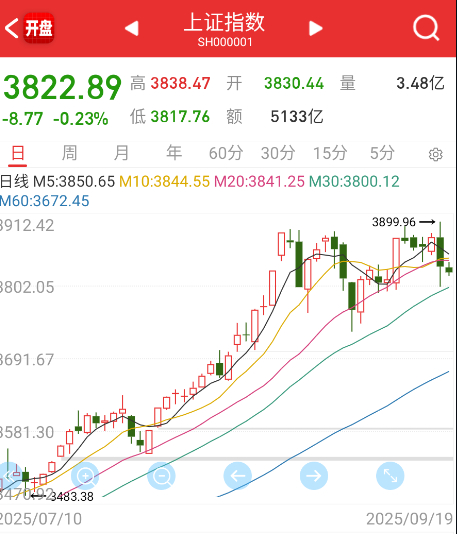Open the 30分 chart tab
This screenshot has width=457, height=534.
[x=278, y=153]
